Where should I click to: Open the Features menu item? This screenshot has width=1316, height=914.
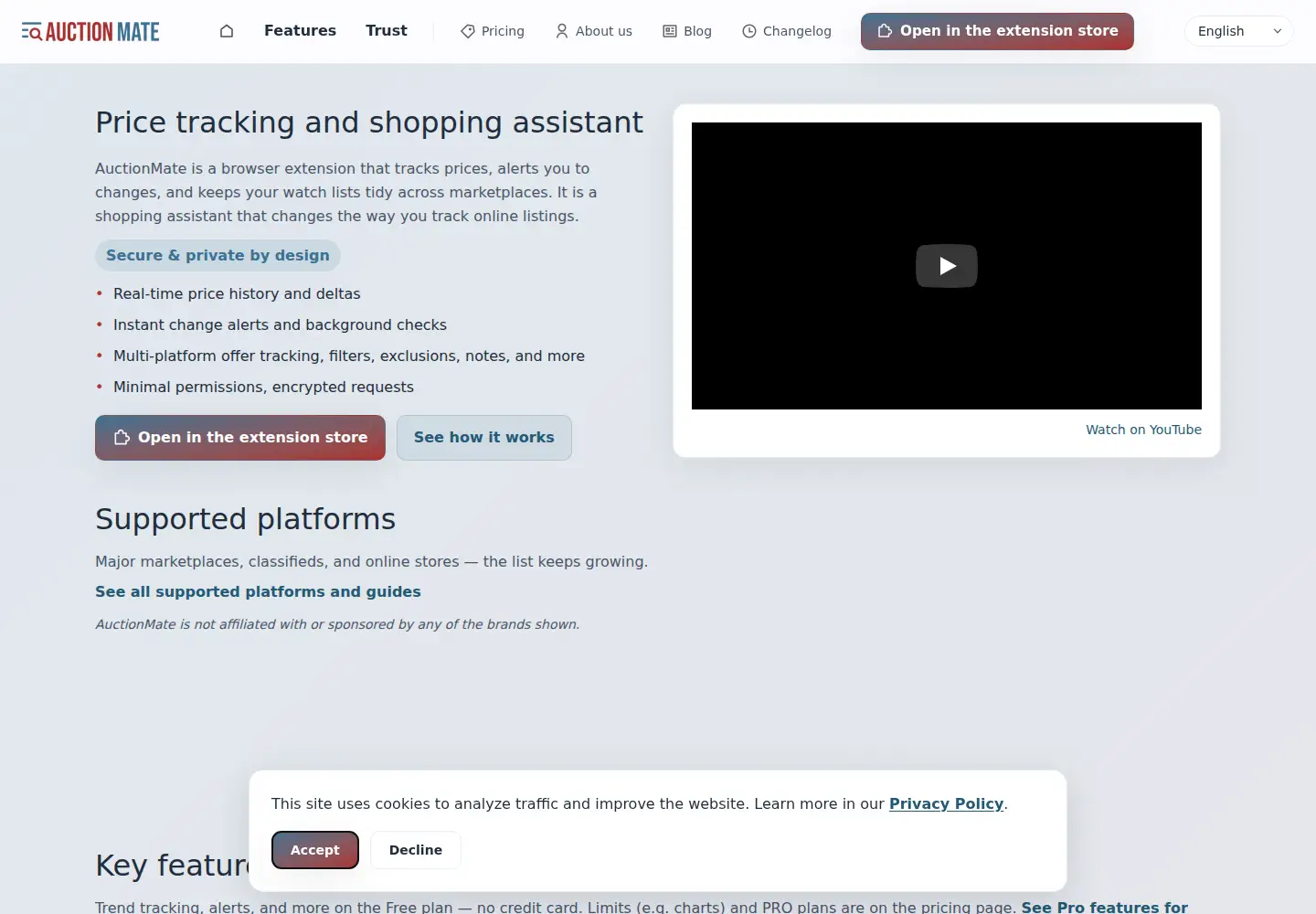coord(300,31)
